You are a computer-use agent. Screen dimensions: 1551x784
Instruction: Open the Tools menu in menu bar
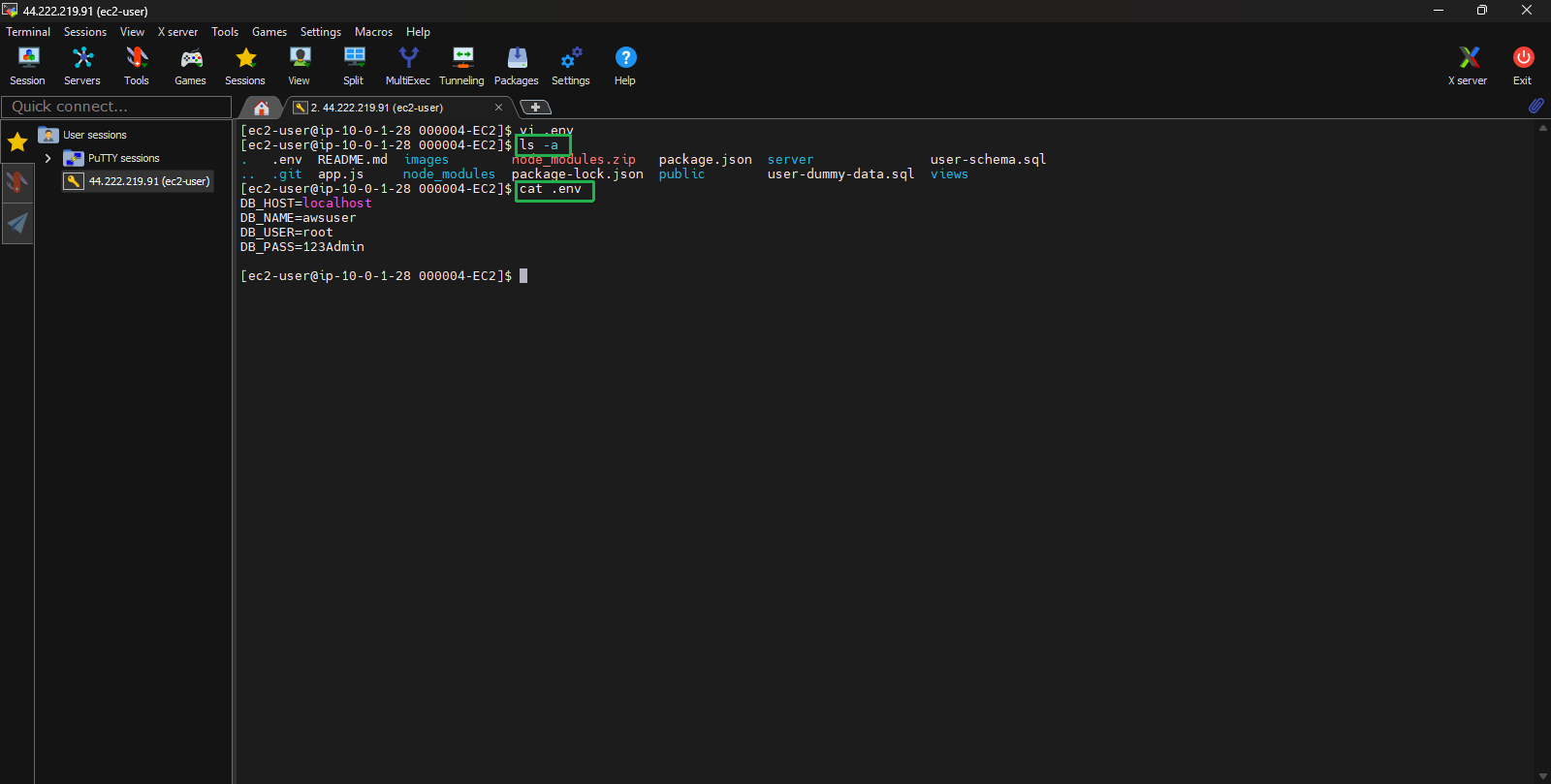(225, 32)
